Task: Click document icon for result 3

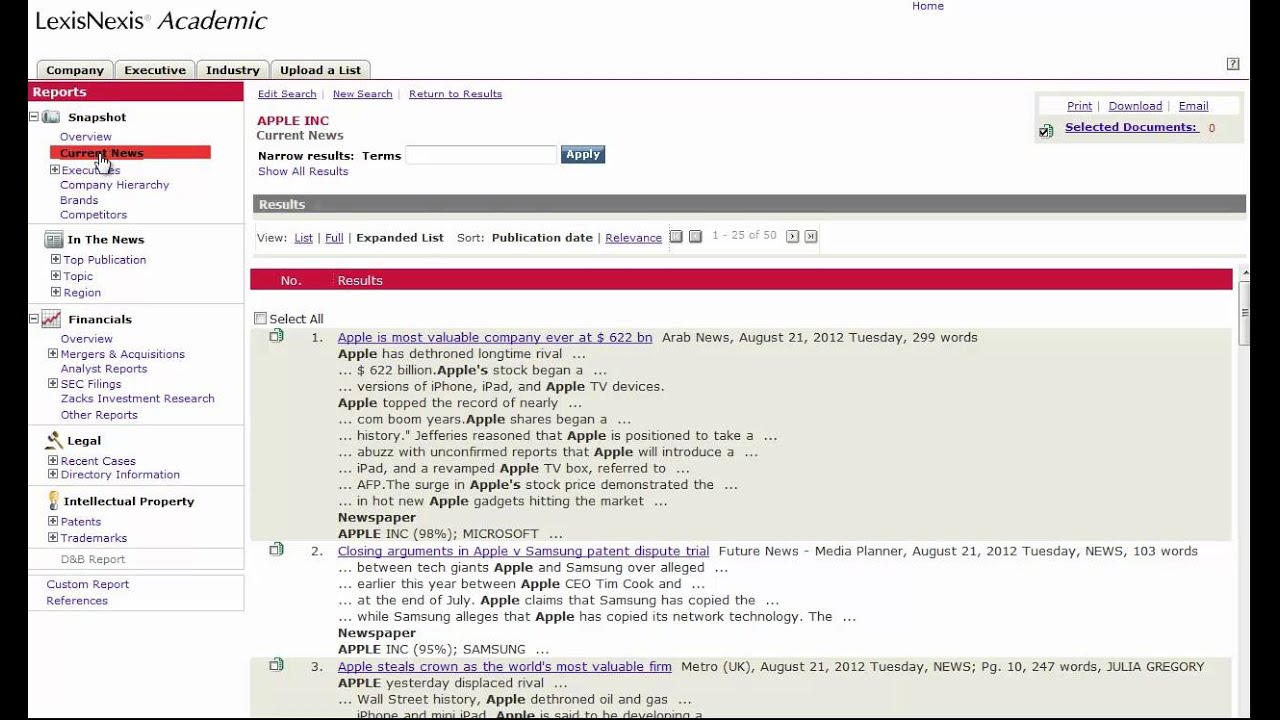Action: click(276, 665)
